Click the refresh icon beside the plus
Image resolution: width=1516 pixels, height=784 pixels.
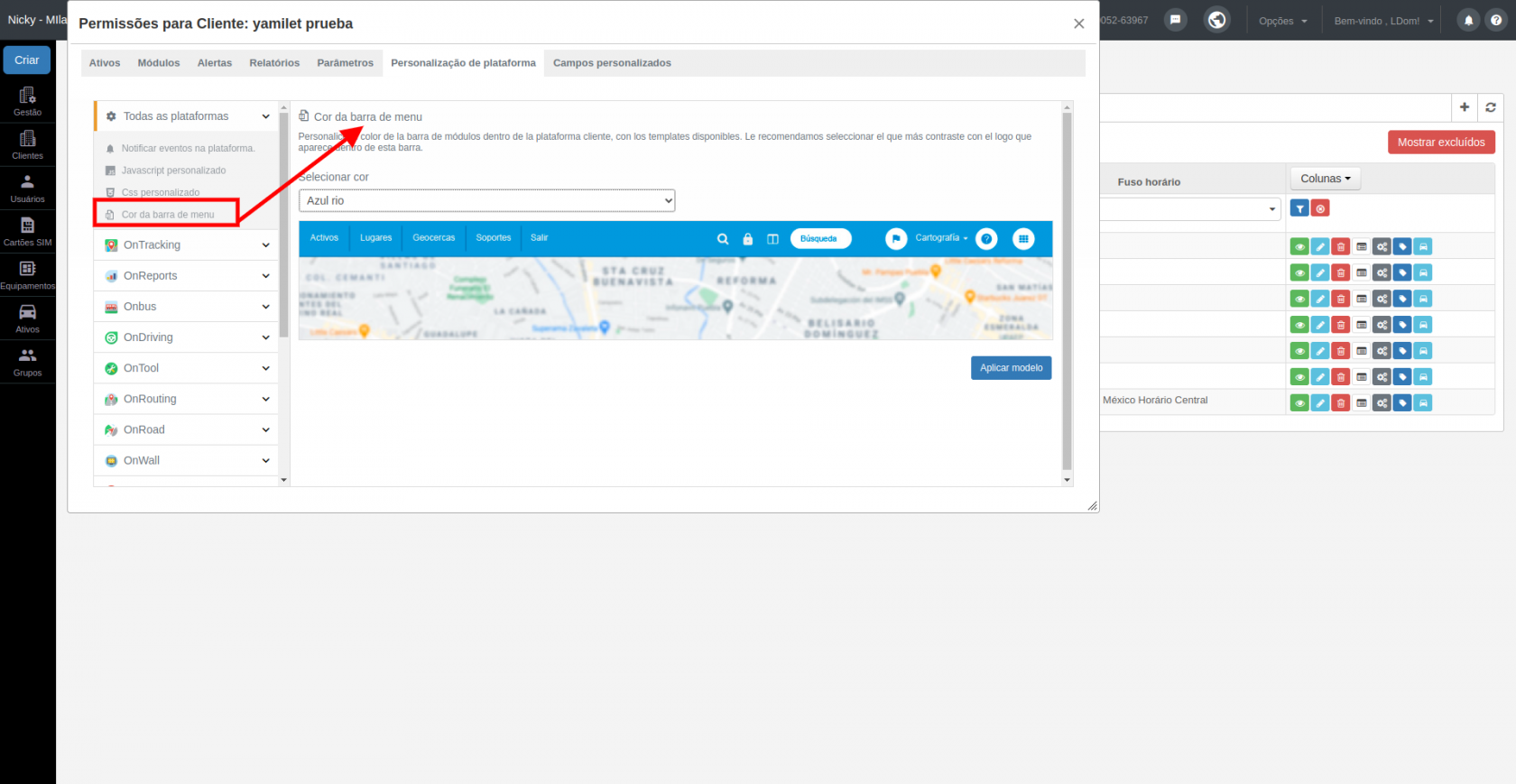click(1491, 107)
